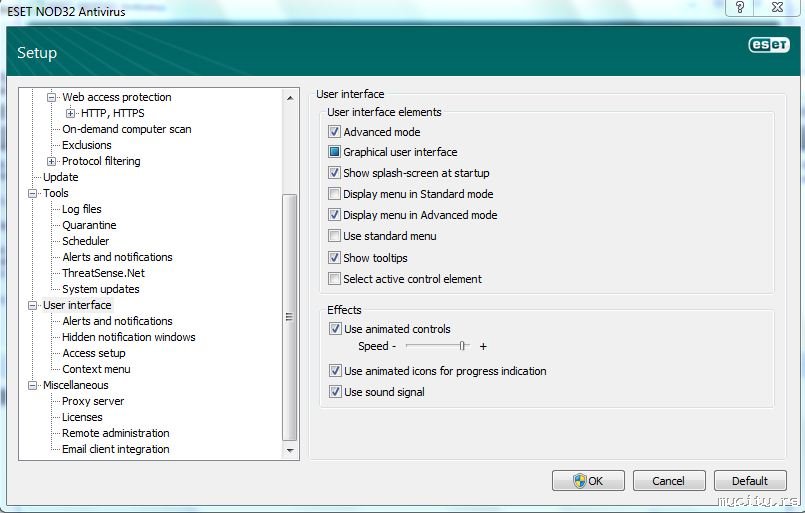Restore settings with Default button
The width and height of the screenshot is (805, 513).
point(750,481)
